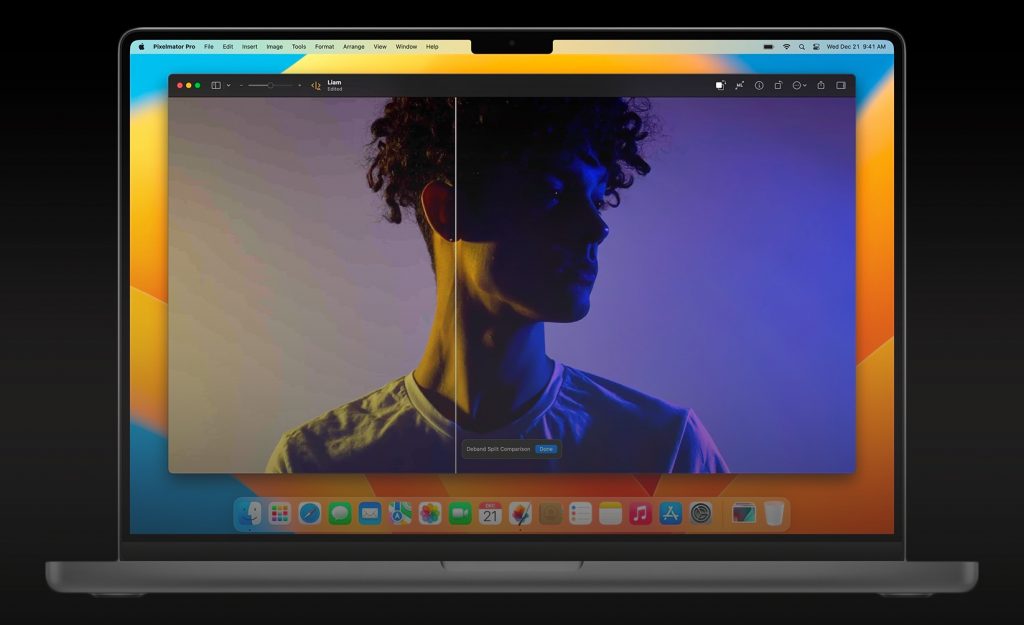Toggle the sidebar visibility in the toolbar
Image resolution: width=1024 pixels, height=625 pixels.
pyautogui.click(x=216, y=85)
